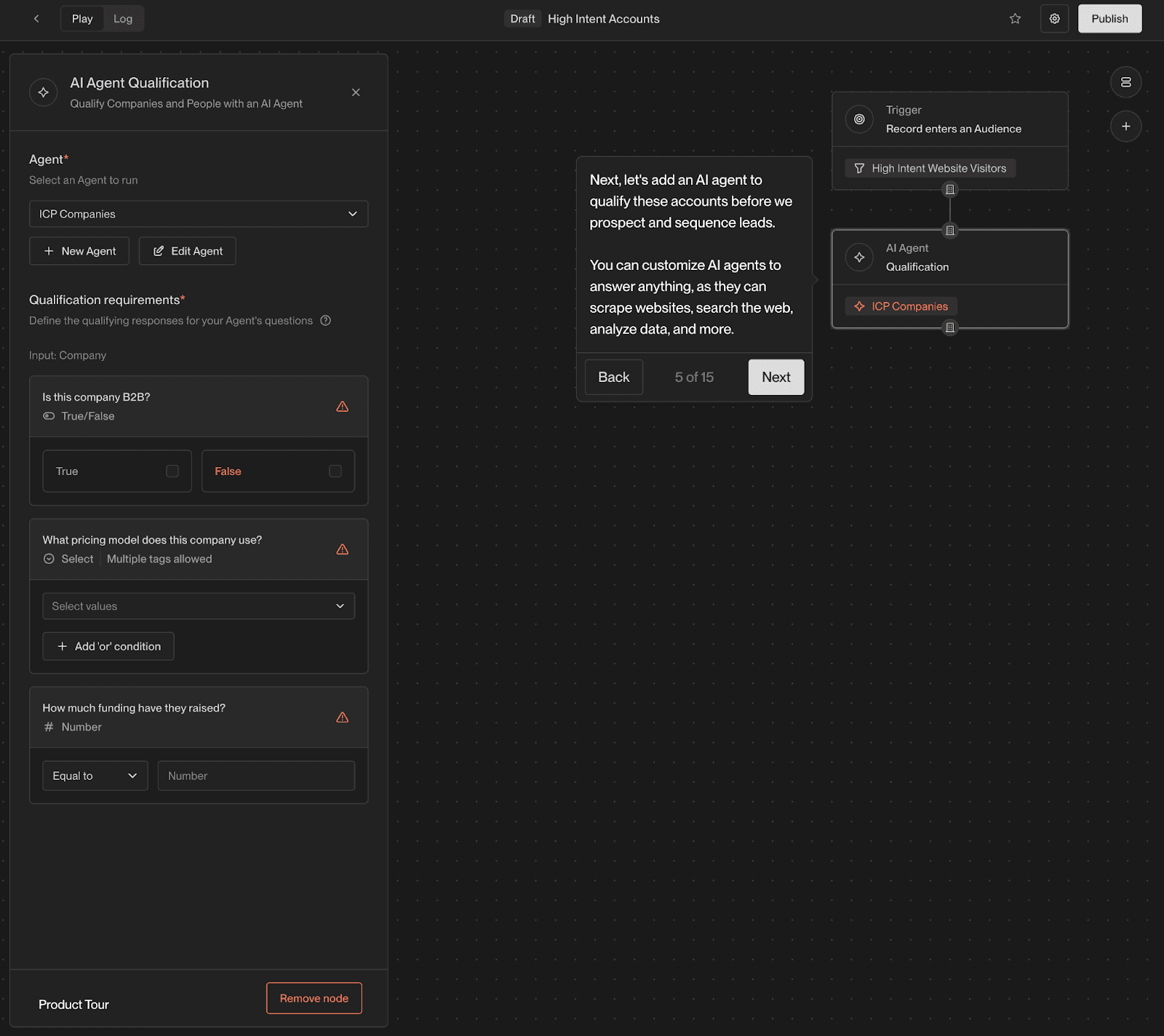Viewport: 1164px width, 1036px height.
Task: Click 'What pricing model does this company use?'
Action: 152,540
